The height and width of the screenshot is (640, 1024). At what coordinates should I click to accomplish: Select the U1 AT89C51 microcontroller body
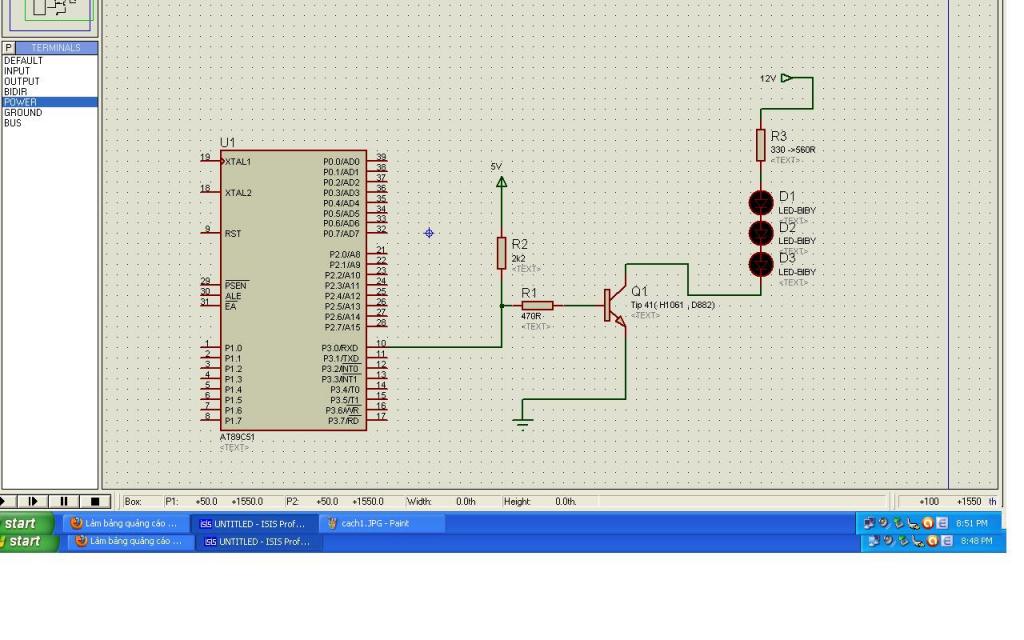[293, 291]
